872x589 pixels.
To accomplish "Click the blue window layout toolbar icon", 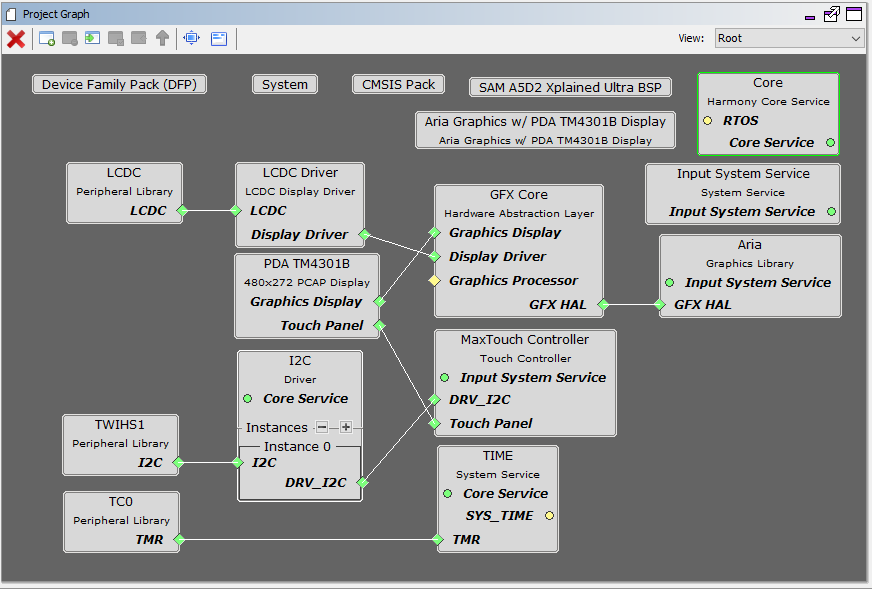I will 219,38.
